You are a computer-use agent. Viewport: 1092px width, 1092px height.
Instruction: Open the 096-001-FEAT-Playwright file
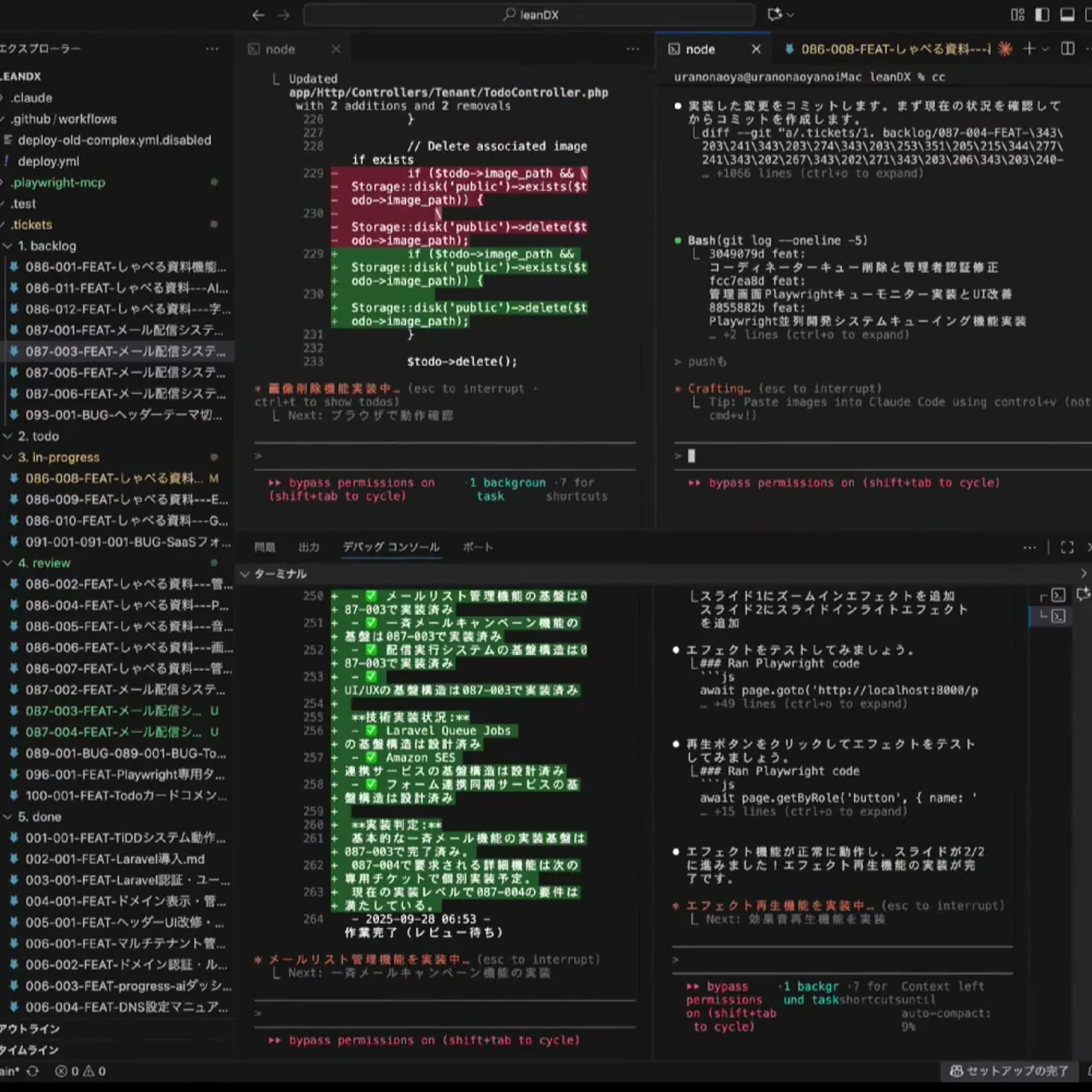pyautogui.click(x=125, y=775)
